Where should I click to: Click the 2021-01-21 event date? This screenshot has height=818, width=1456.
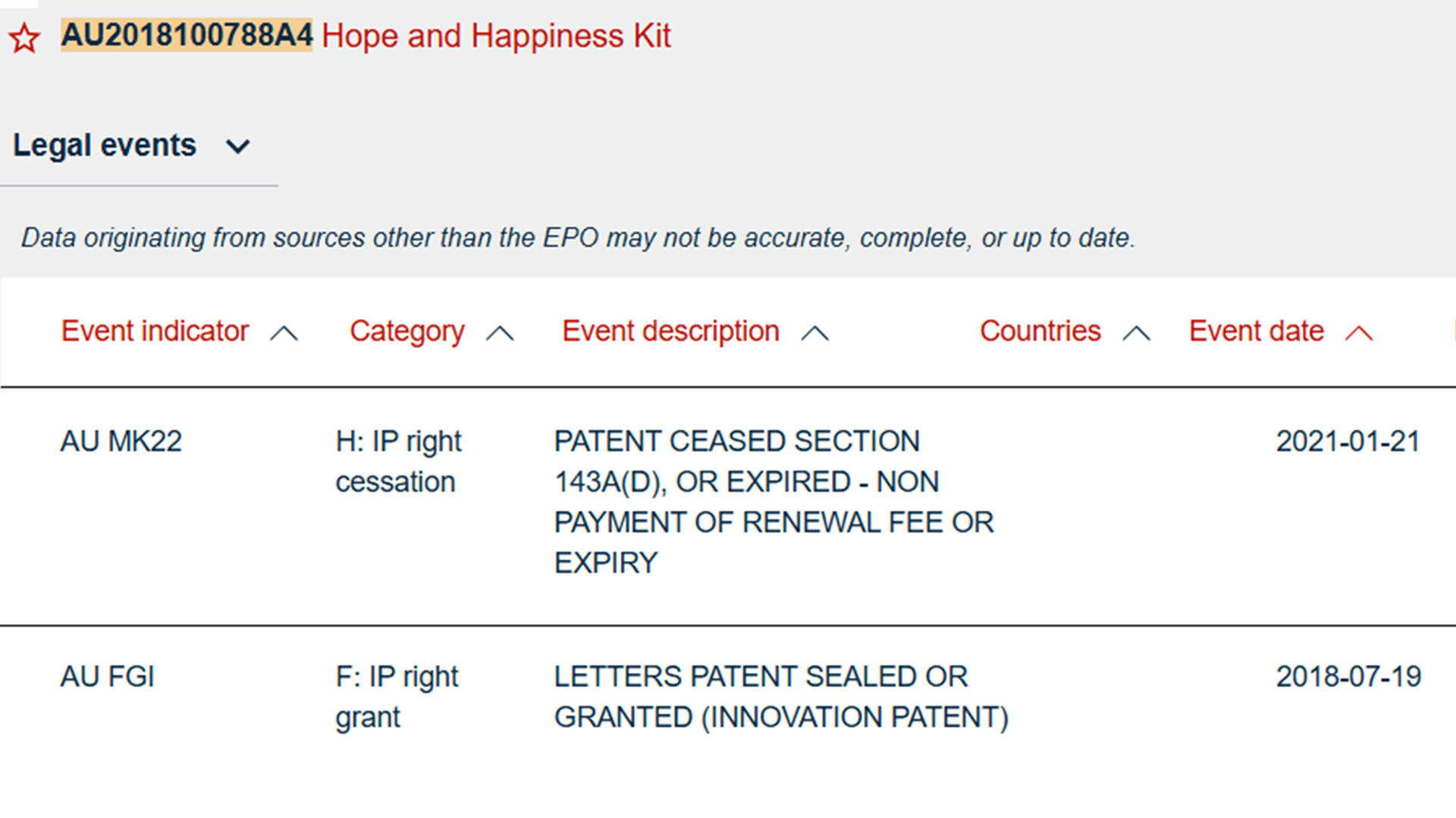point(1348,441)
